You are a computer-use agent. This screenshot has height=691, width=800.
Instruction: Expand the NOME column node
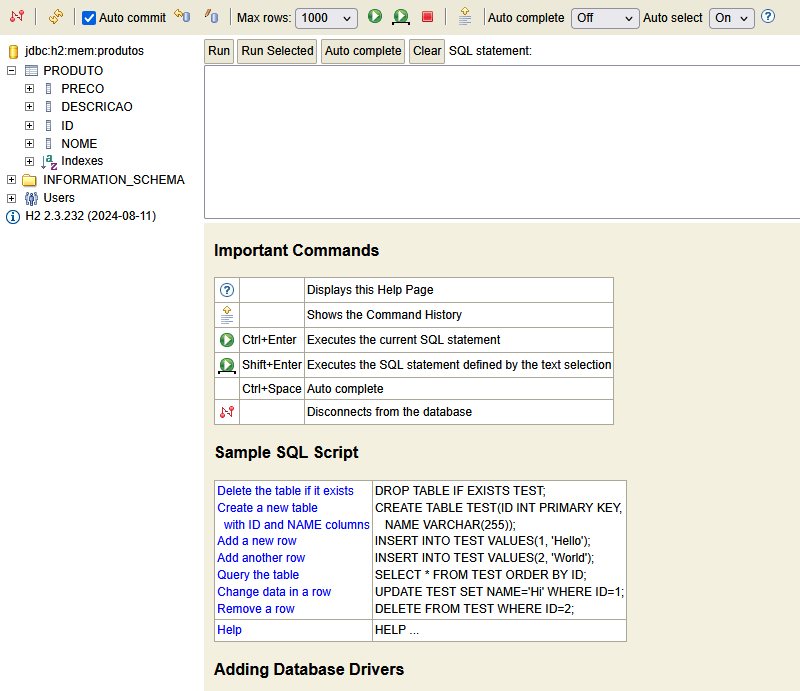(x=30, y=143)
